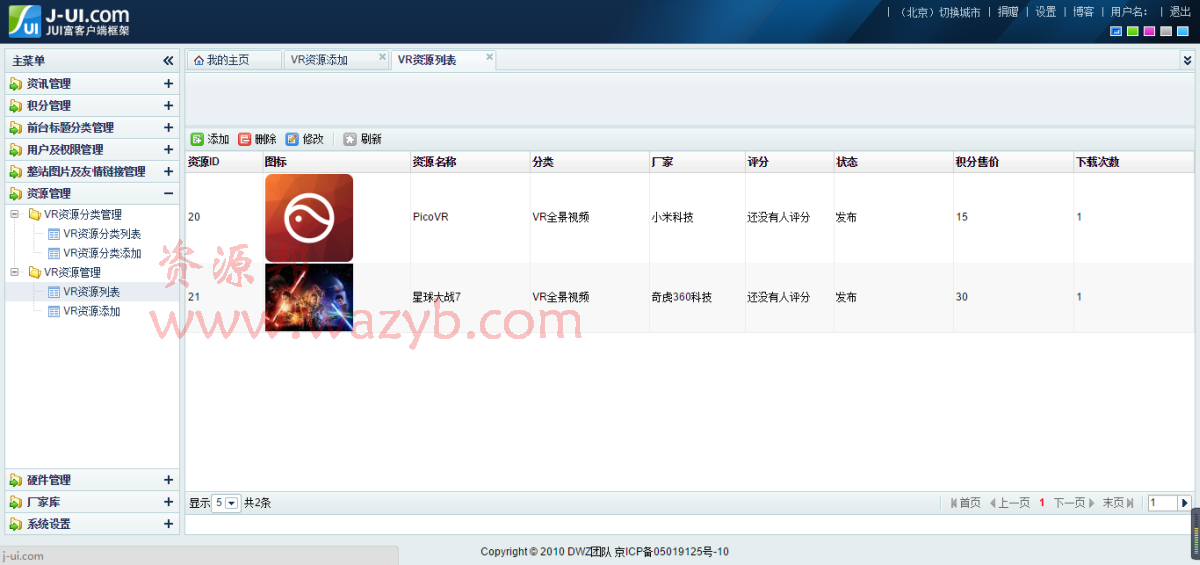Click the page icon beside VR资源分类列表

click(54, 234)
